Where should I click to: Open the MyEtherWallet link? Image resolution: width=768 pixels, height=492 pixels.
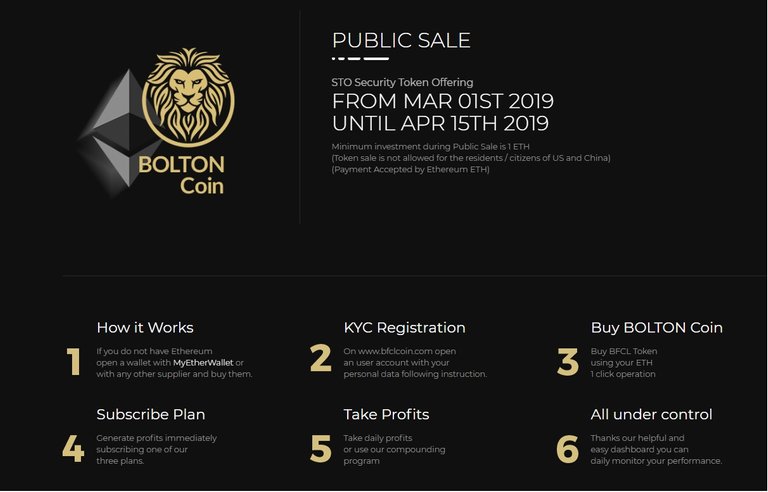point(203,363)
